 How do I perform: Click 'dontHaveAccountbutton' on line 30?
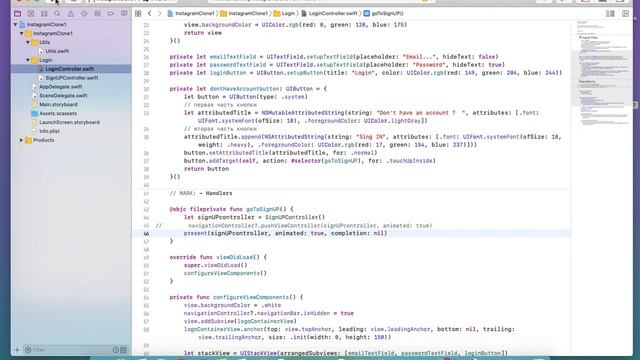coord(244,89)
